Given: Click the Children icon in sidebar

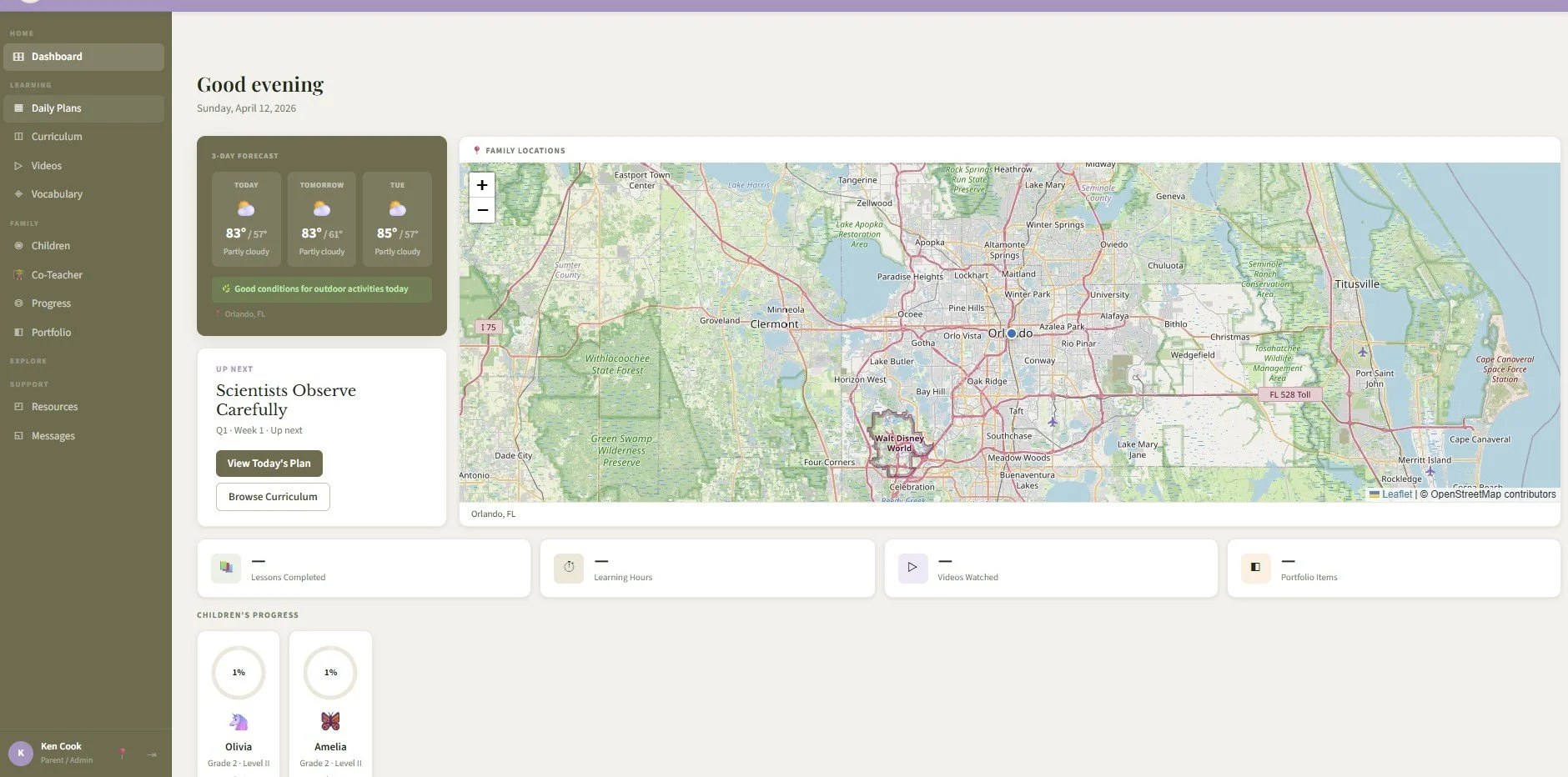Looking at the screenshot, I should [x=18, y=246].
